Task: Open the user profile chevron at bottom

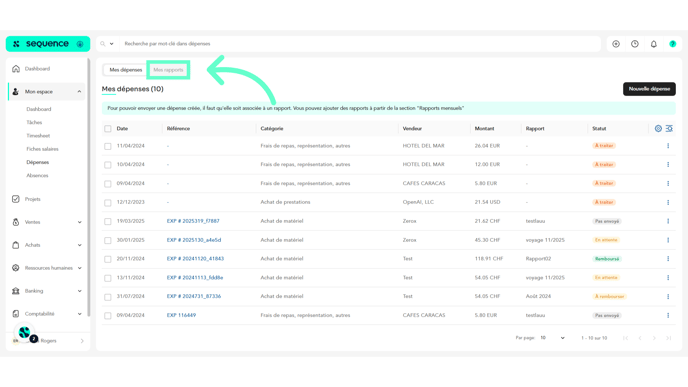Action: click(82, 341)
